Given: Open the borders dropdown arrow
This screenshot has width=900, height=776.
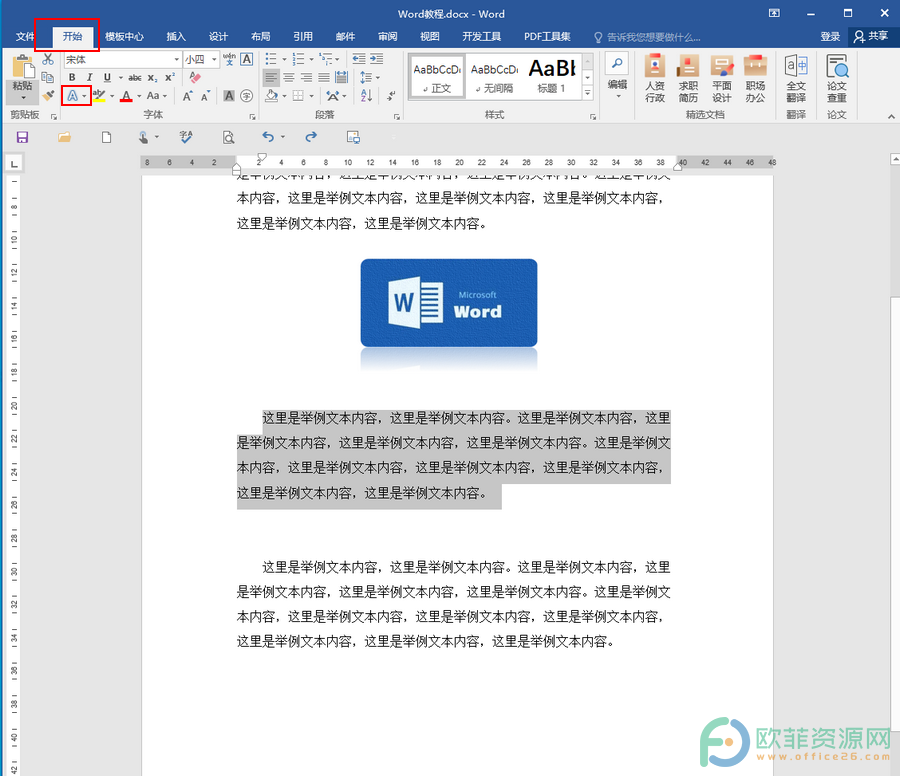Looking at the screenshot, I should [312, 96].
